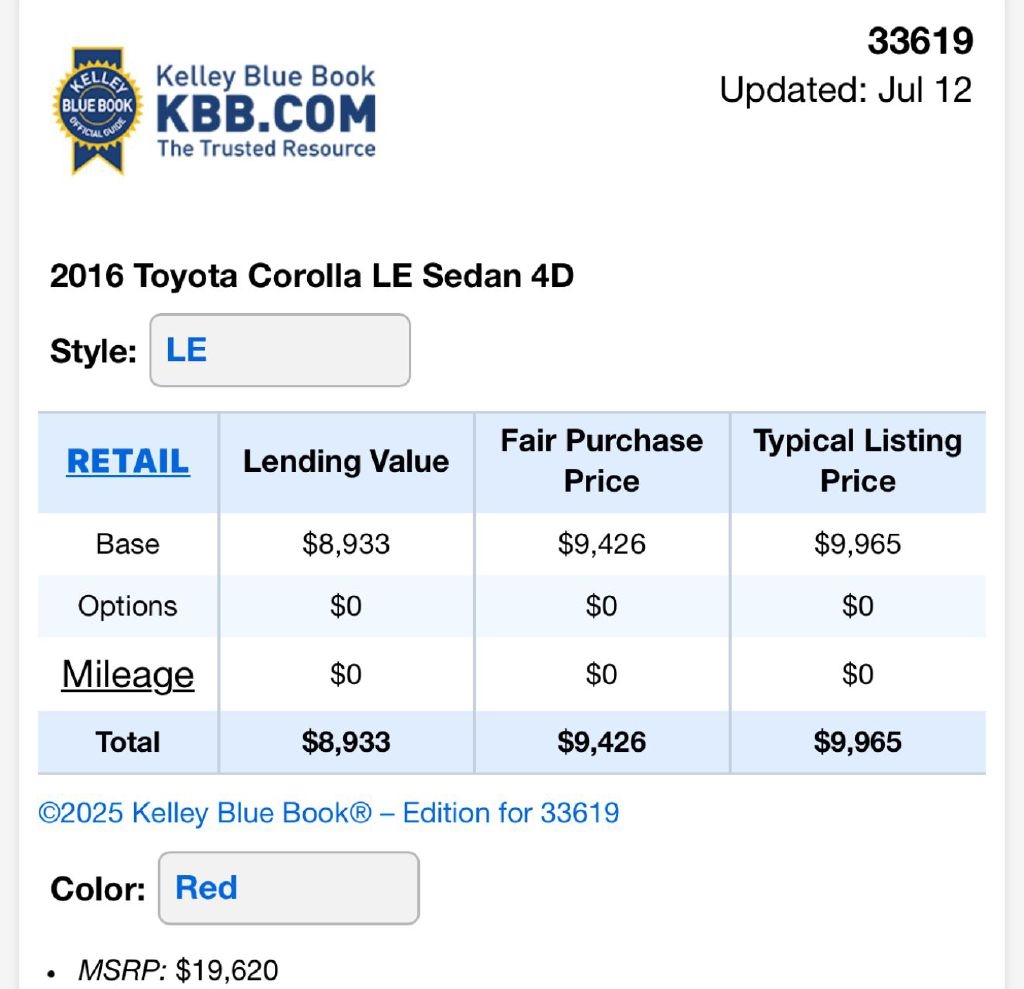Click the Typical Listing Price column header
Image resolution: width=1024 pixels, height=989 pixels.
(x=858, y=461)
